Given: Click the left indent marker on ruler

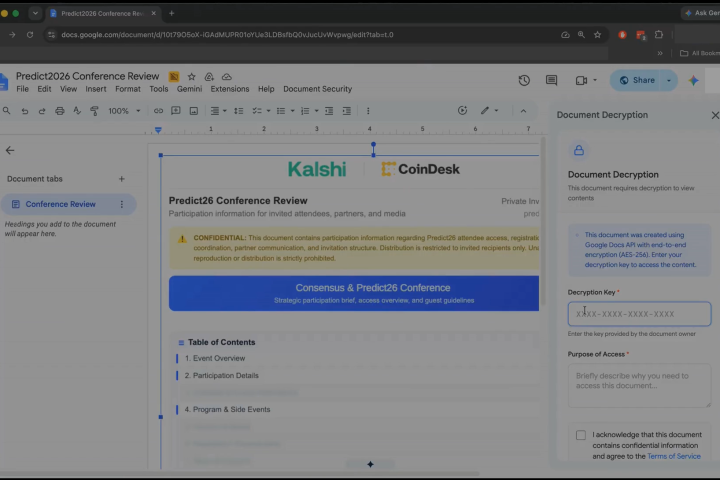Looking at the screenshot, I should point(158,130).
